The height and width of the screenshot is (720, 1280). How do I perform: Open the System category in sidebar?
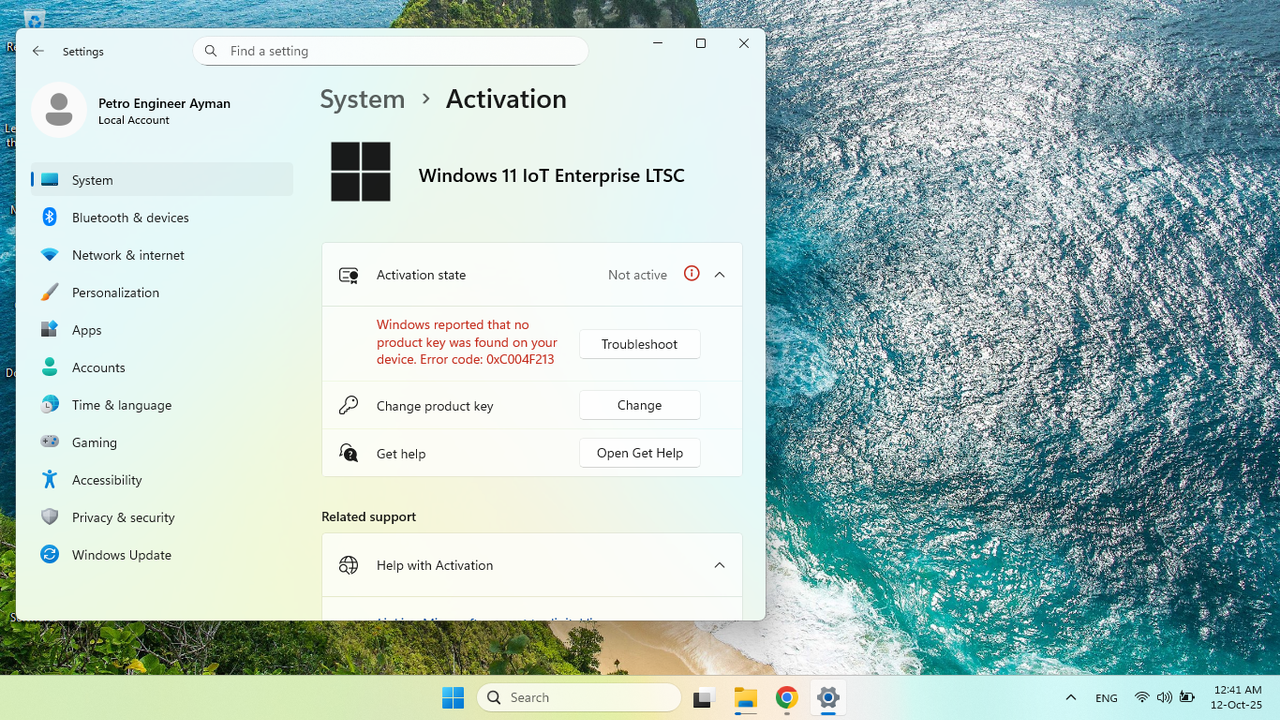(x=162, y=180)
